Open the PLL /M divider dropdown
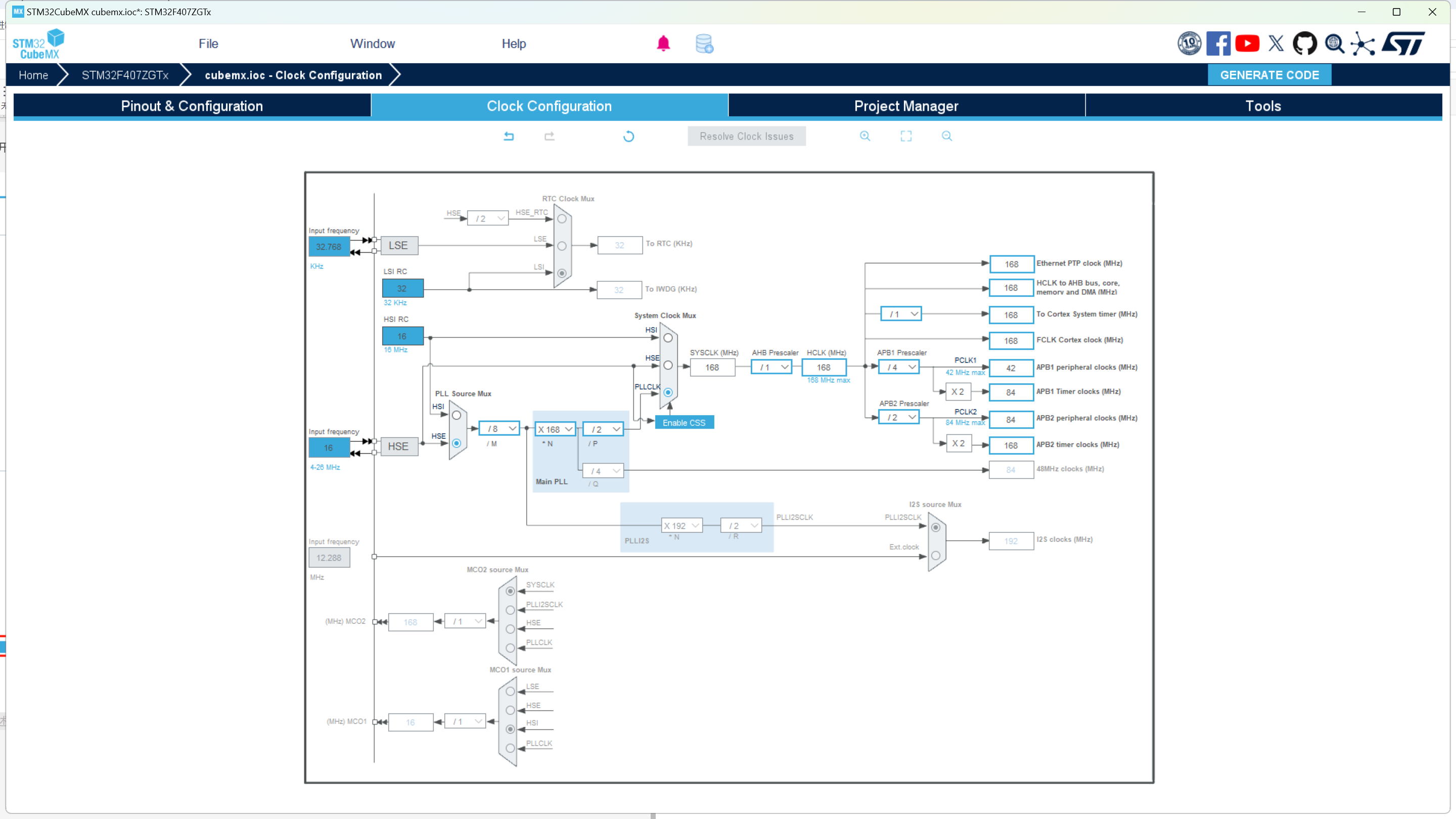 (499, 428)
